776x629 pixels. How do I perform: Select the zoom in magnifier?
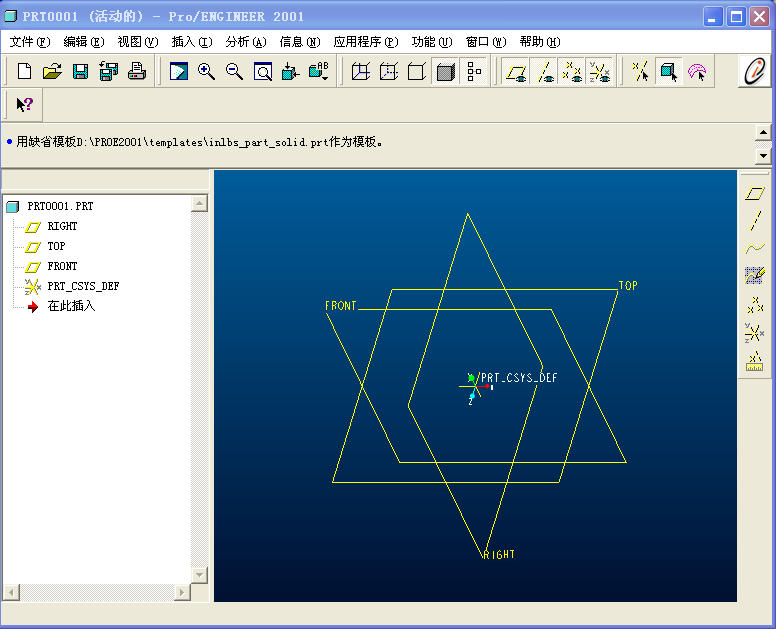(x=206, y=72)
